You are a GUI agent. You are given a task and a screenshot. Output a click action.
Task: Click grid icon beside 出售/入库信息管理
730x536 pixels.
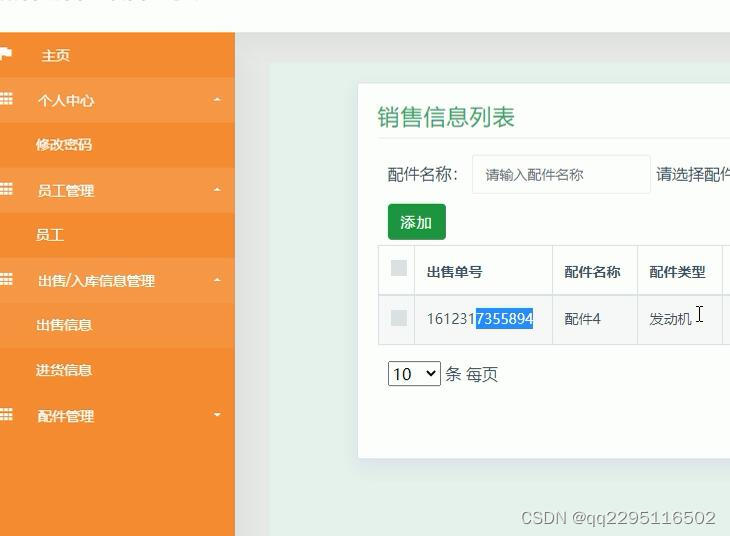(x=6, y=279)
